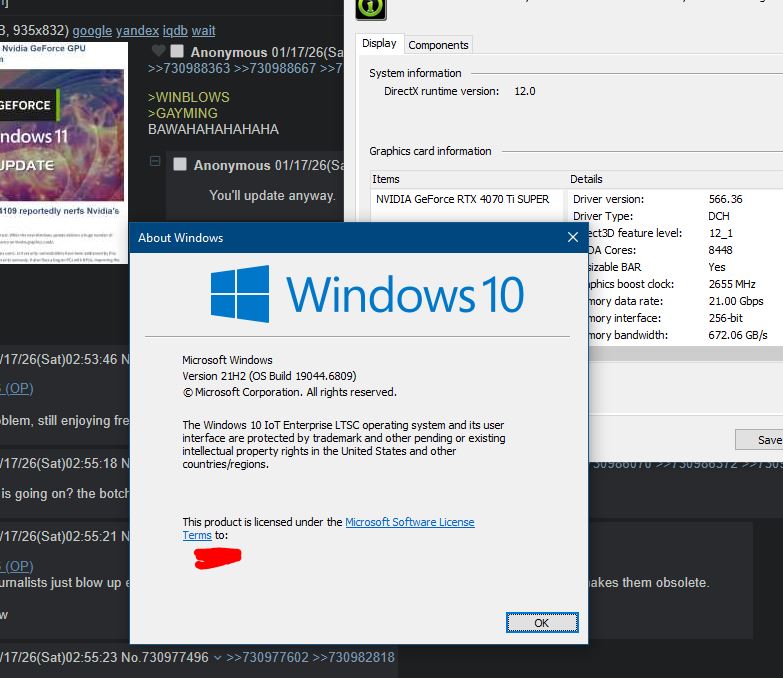783x678 pixels.
Task: Click the Anonymous name on WINBLOWS post
Action: tap(229, 52)
